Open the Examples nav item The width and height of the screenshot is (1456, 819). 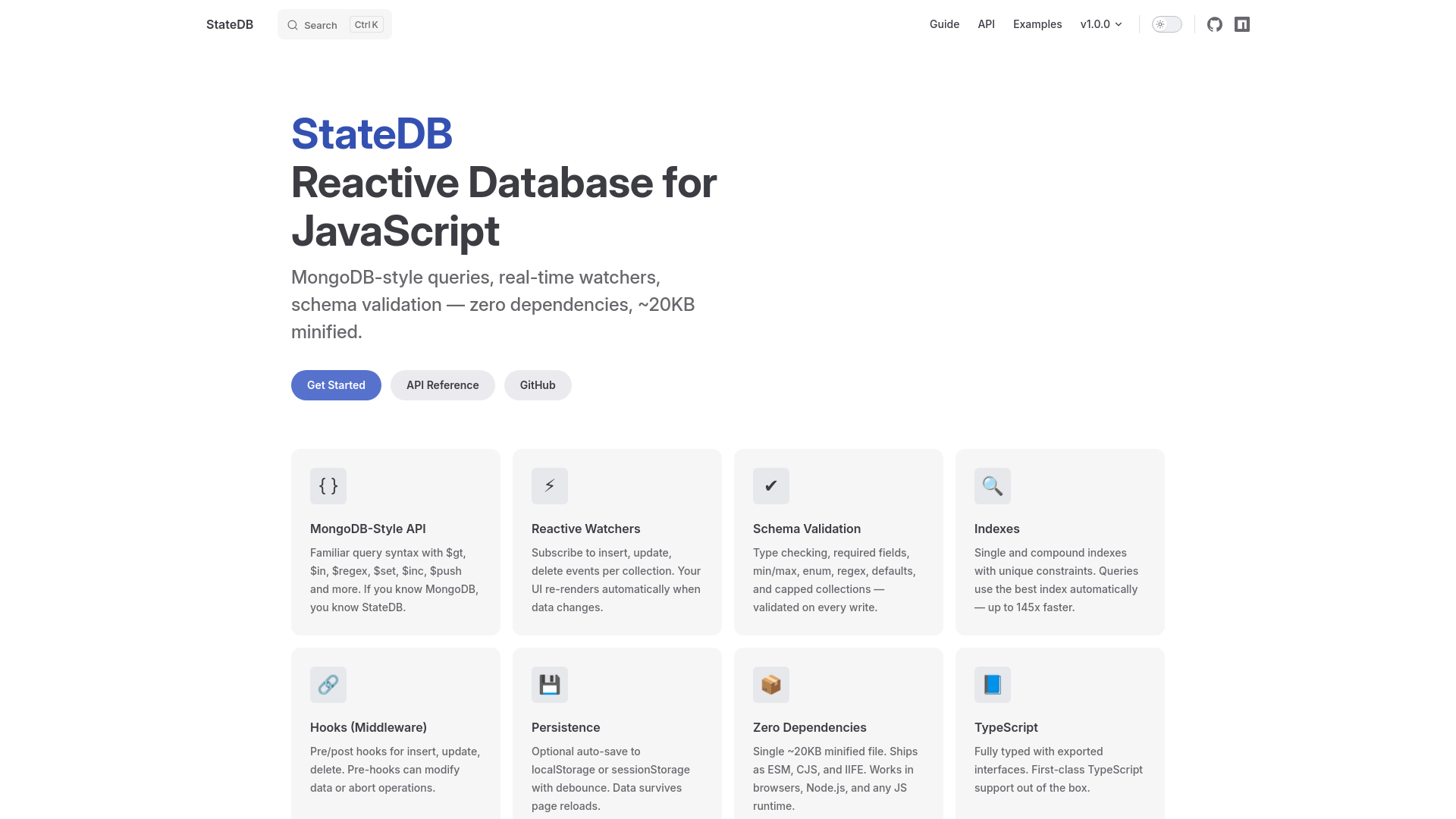click(x=1037, y=24)
